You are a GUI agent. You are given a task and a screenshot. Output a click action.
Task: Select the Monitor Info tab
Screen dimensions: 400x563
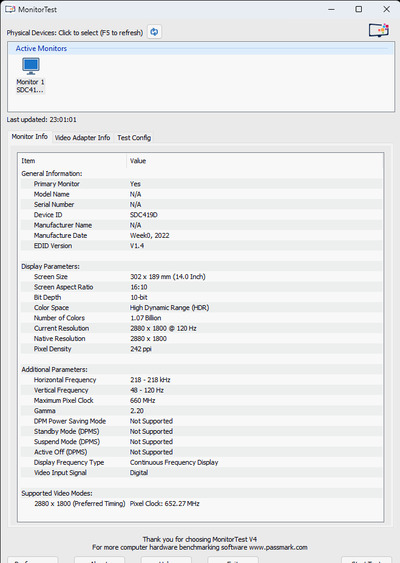(29, 136)
